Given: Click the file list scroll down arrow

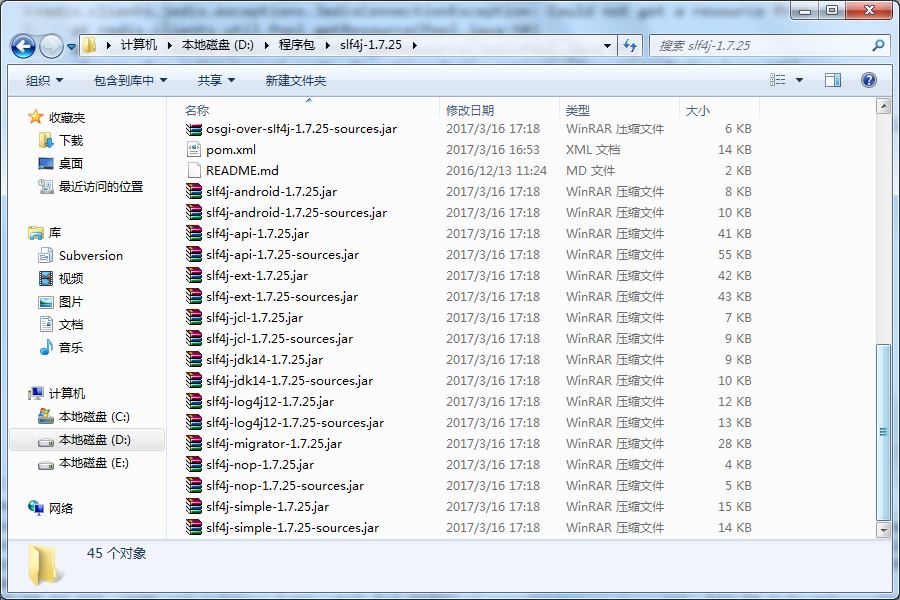Looking at the screenshot, I should tap(883, 531).
